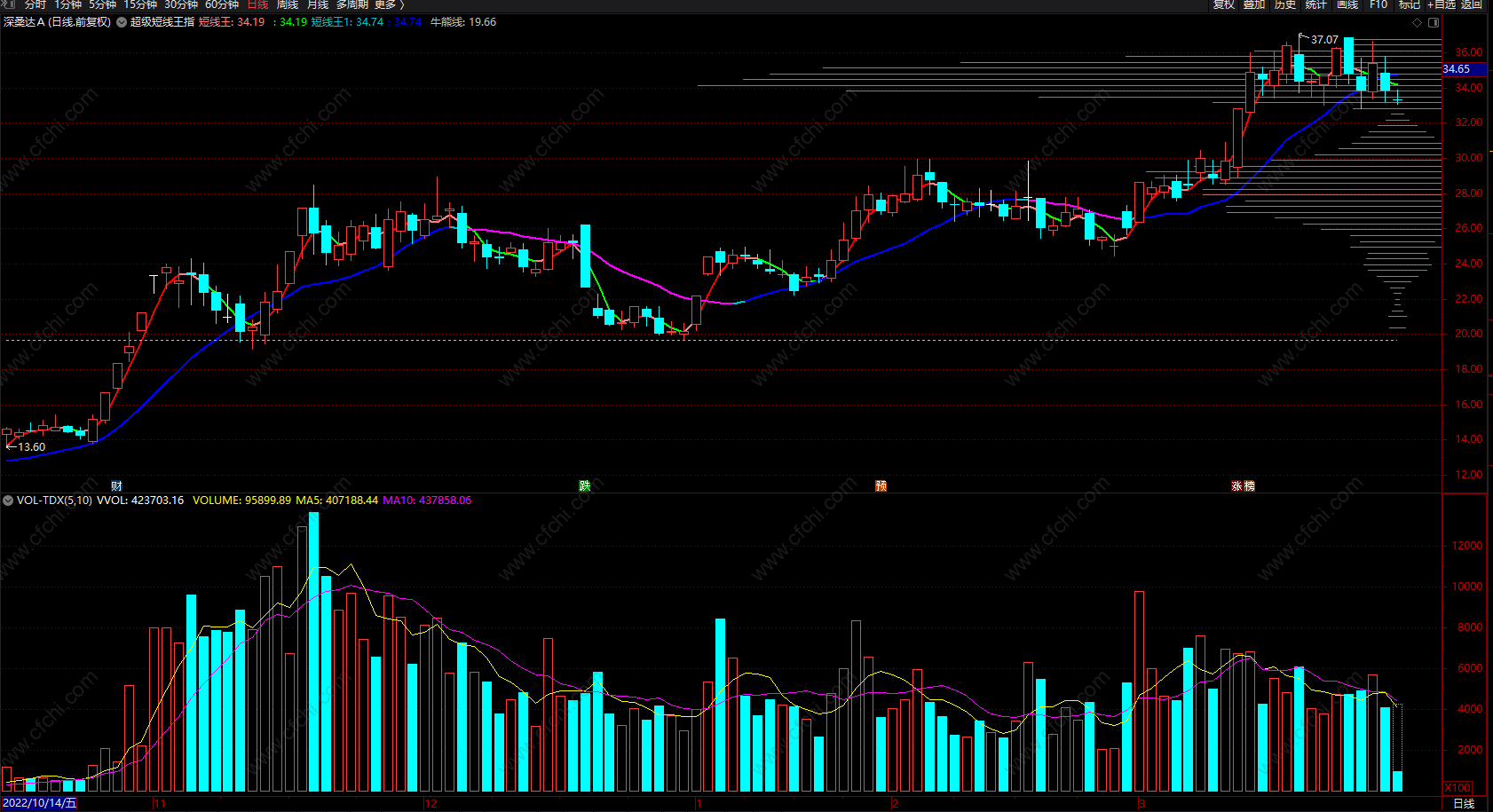Click the VOLUME: 95899.89 readout
Screen dimensions: 1493x812
pyautogui.click(x=241, y=501)
